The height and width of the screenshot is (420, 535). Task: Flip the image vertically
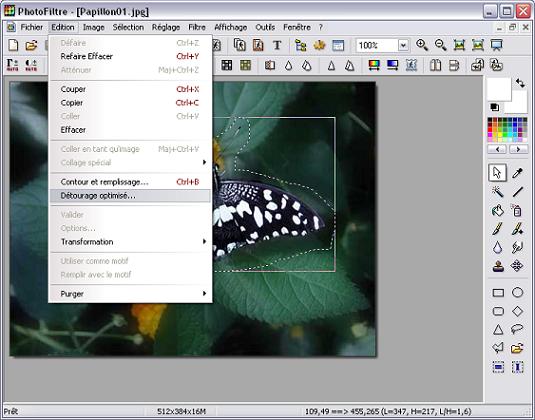pyautogui.click(x=454, y=65)
